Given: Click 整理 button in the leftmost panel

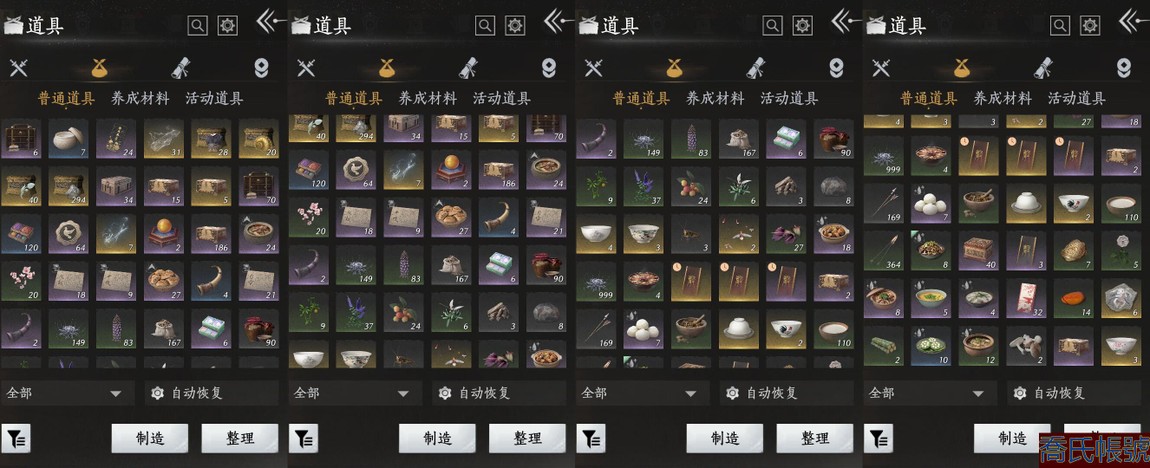Looking at the screenshot, I should 240,439.
